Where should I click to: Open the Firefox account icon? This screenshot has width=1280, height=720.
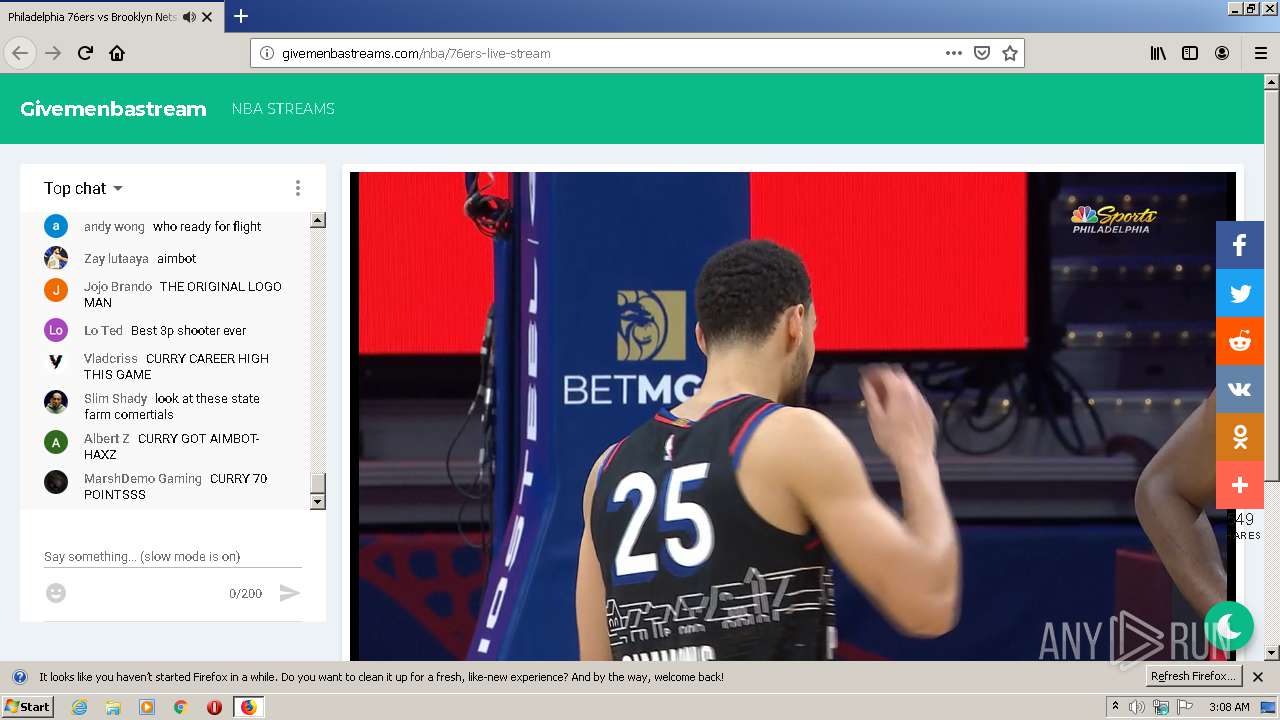pyautogui.click(x=1222, y=53)
